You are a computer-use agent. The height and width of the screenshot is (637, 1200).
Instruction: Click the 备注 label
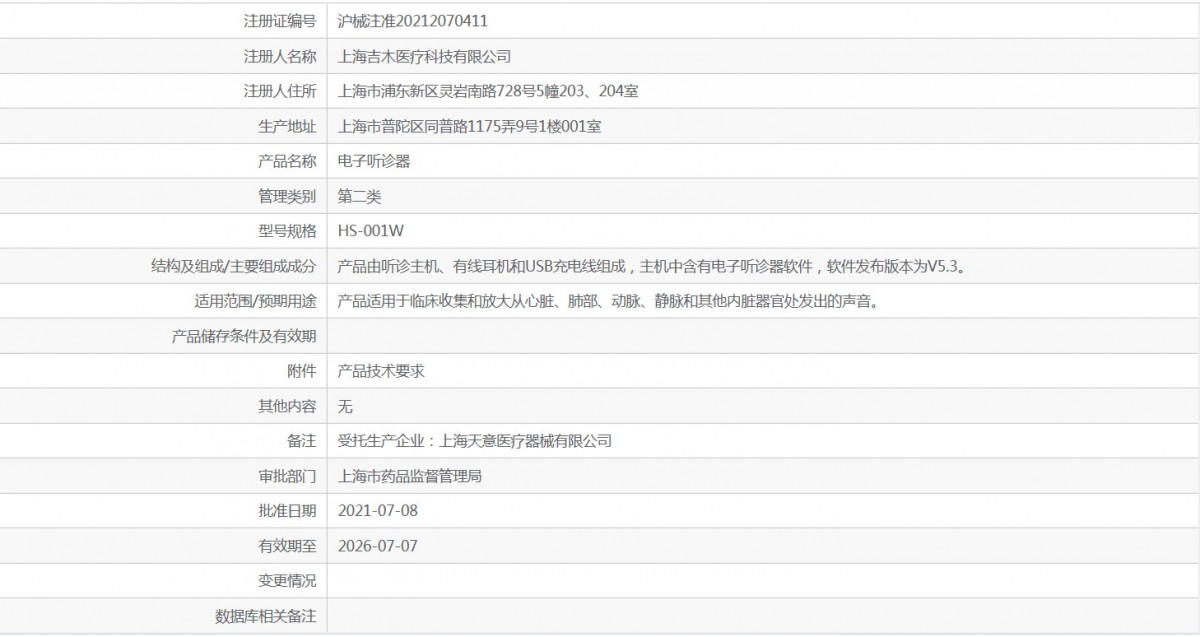(302, 441)
